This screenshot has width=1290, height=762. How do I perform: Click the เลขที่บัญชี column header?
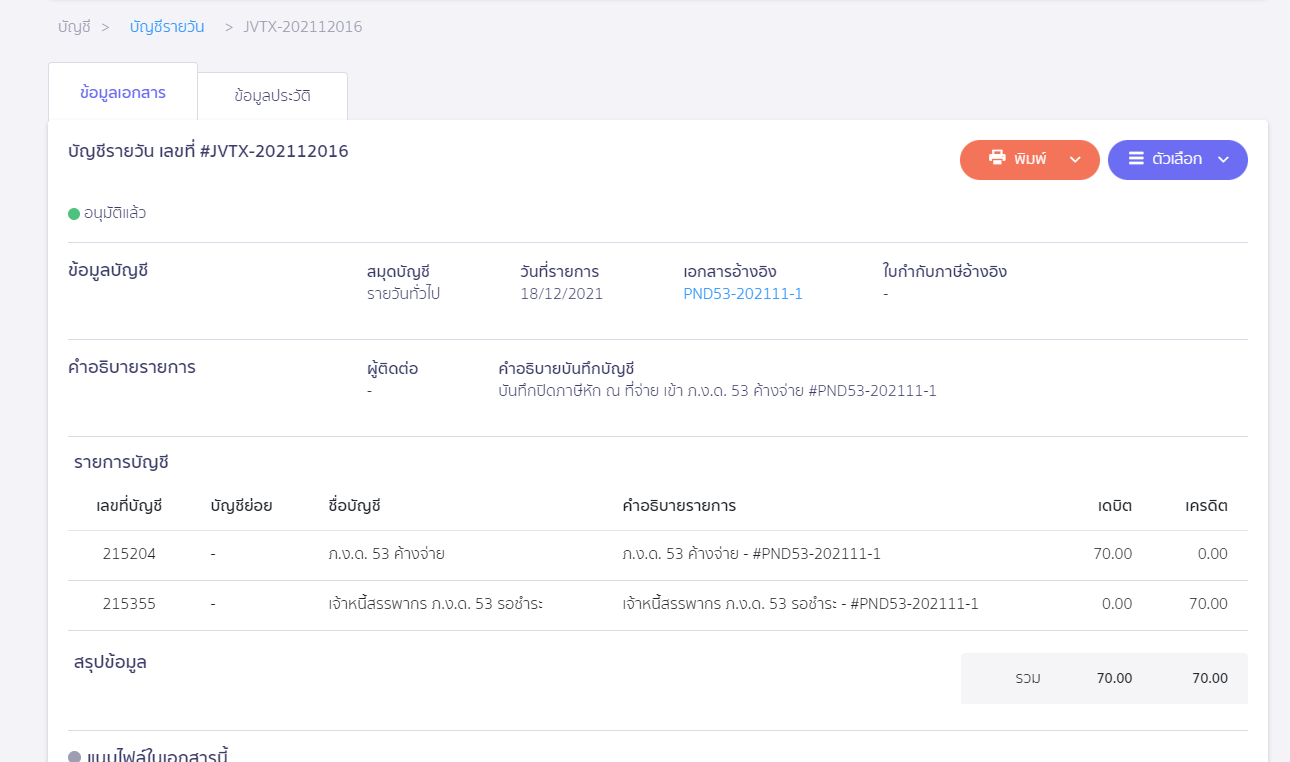129,506
